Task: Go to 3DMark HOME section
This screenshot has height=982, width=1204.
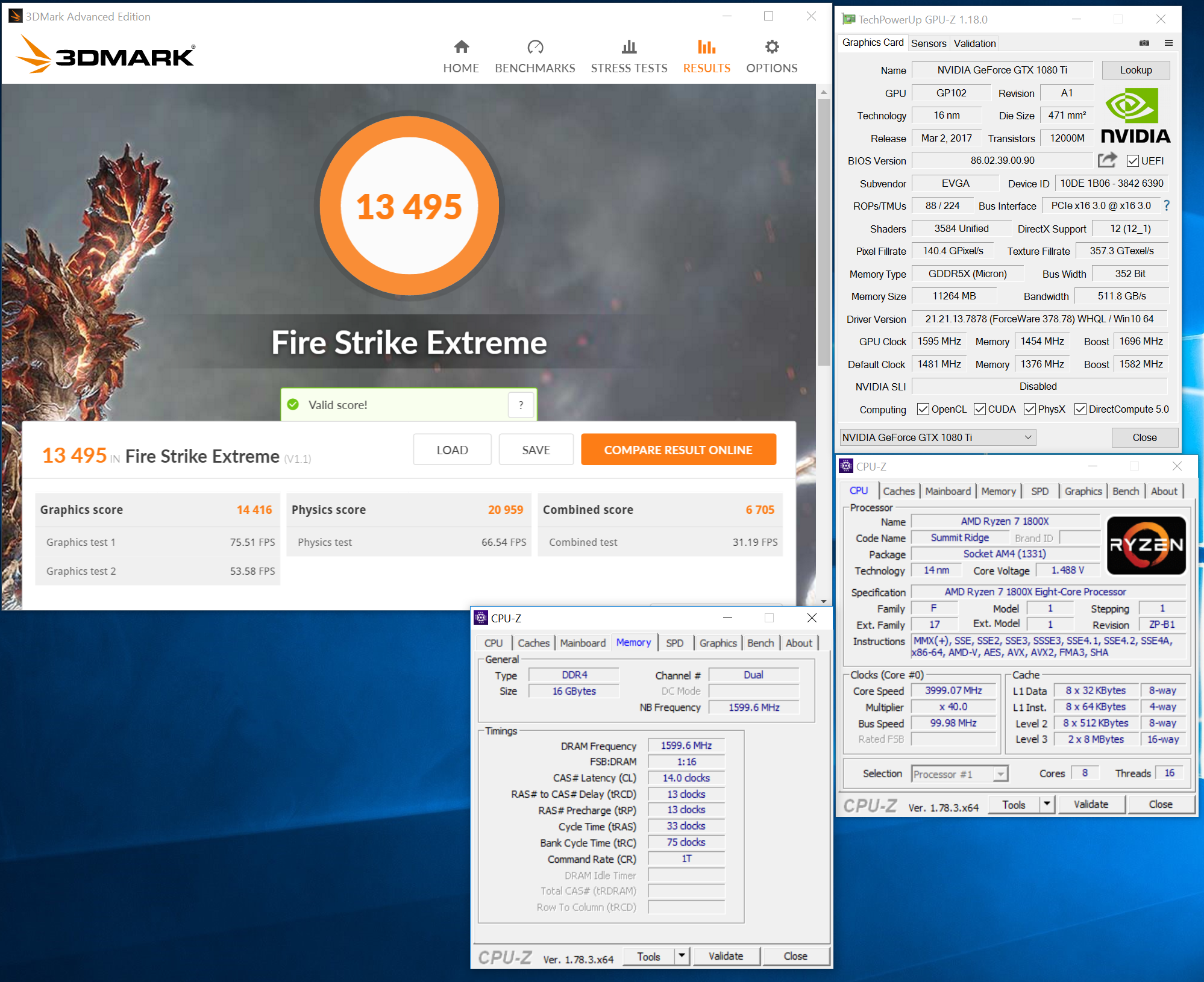Action: (x=461, y=57)
